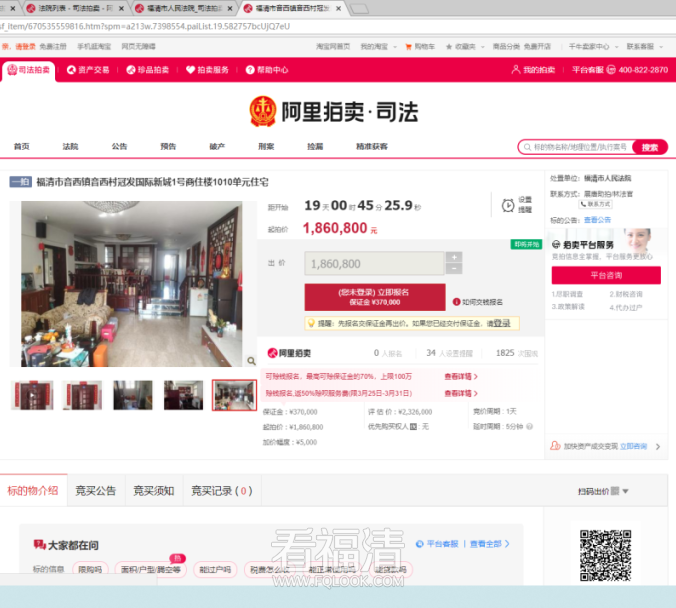The width and height of the screenshot is (676, 608).
Task: Click the 阿里拍卖·司法 logo emblem
Action: (x=263, y=111)
